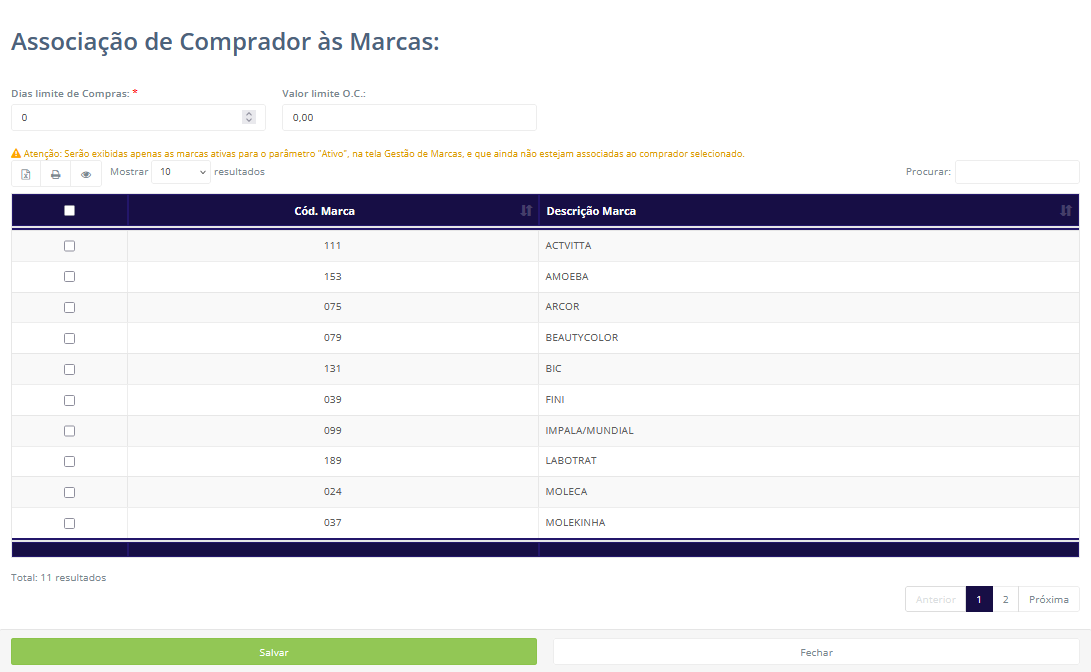Check the ARCOR brand row
This screenshot has height=672, width=1091.
click(x=70, y=307)
